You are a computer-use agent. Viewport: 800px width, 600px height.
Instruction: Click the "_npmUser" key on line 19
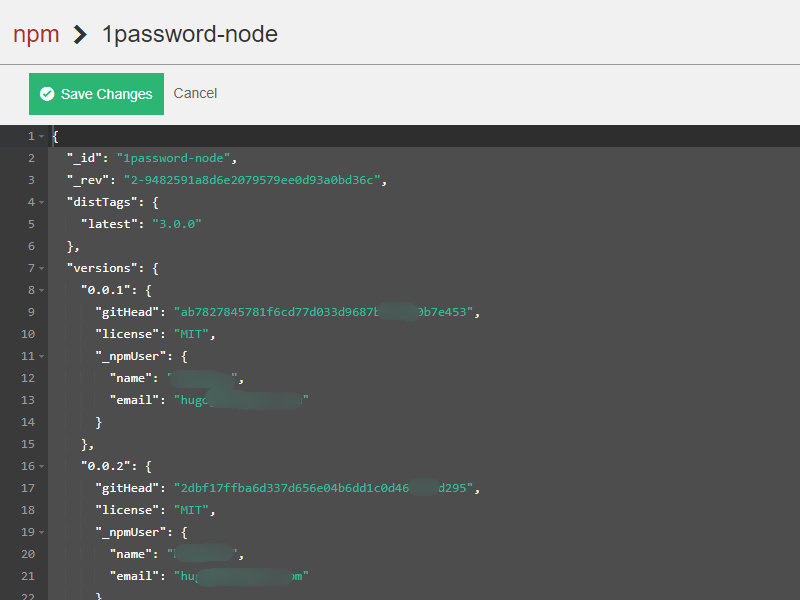131,532
